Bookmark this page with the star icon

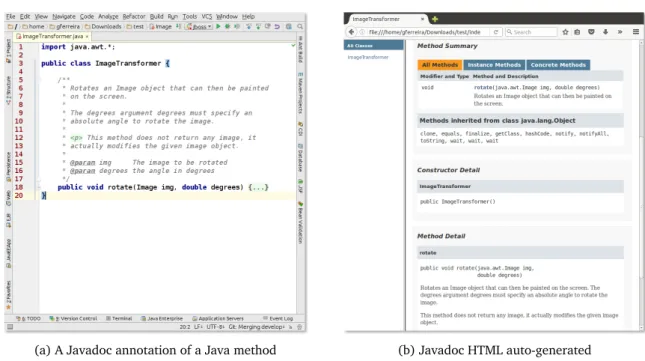(565, 32)
